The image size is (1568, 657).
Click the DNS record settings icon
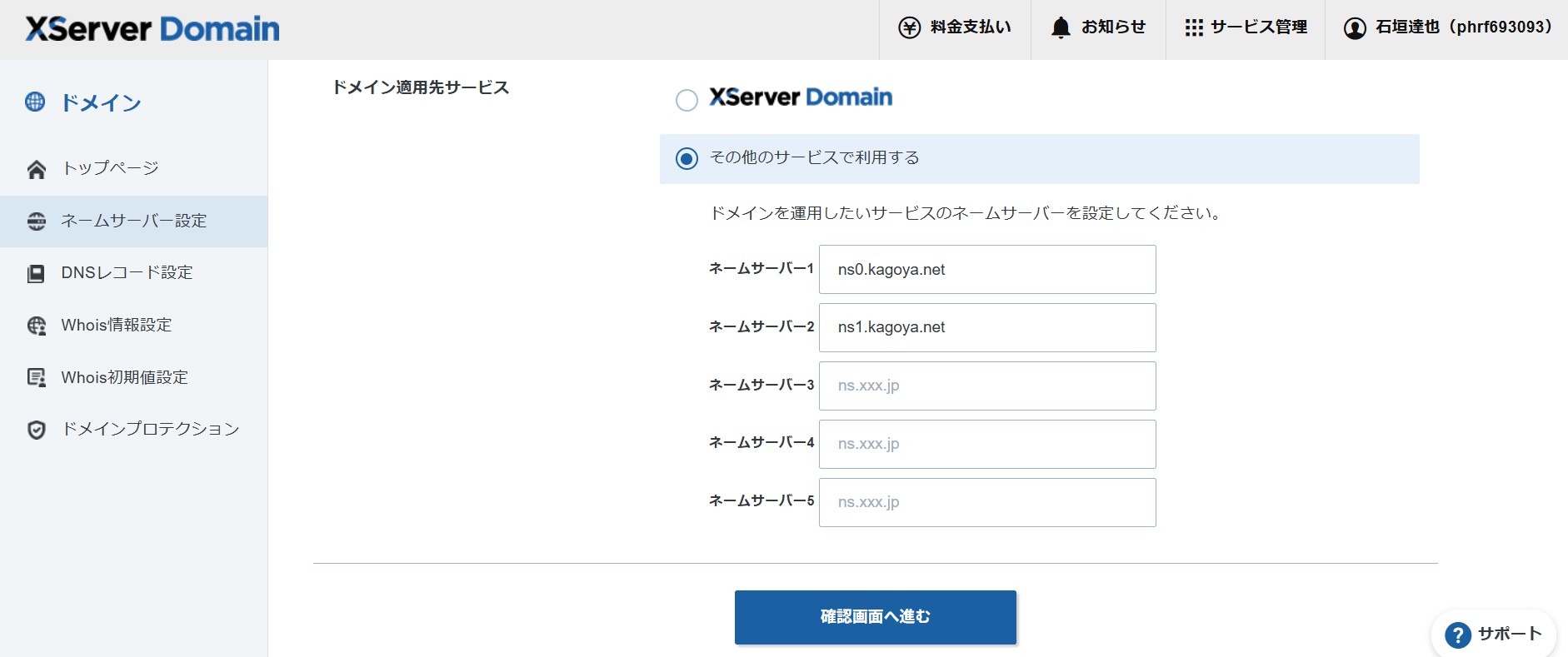[37, 273]
